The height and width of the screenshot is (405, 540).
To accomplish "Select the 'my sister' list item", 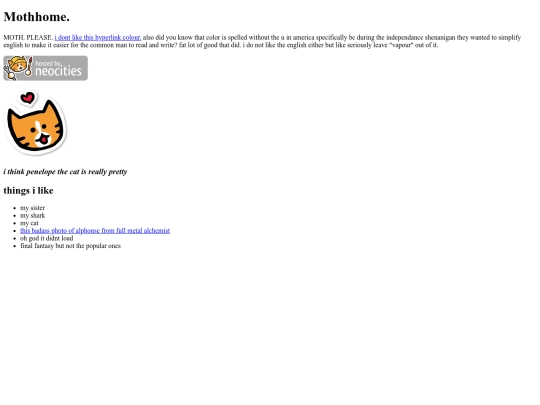I will (x=32, y=208).
